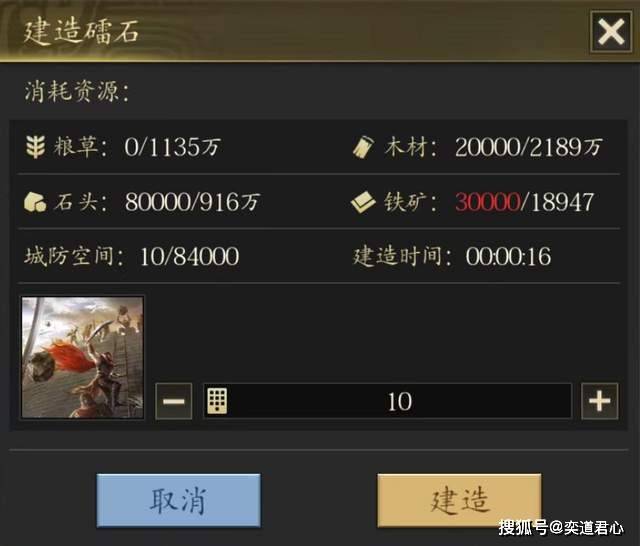The width and height of the screenshot is (640, 546).
Task: Click the 取消 cancel button
Action: pyautogui.click(x=178, y=501)
